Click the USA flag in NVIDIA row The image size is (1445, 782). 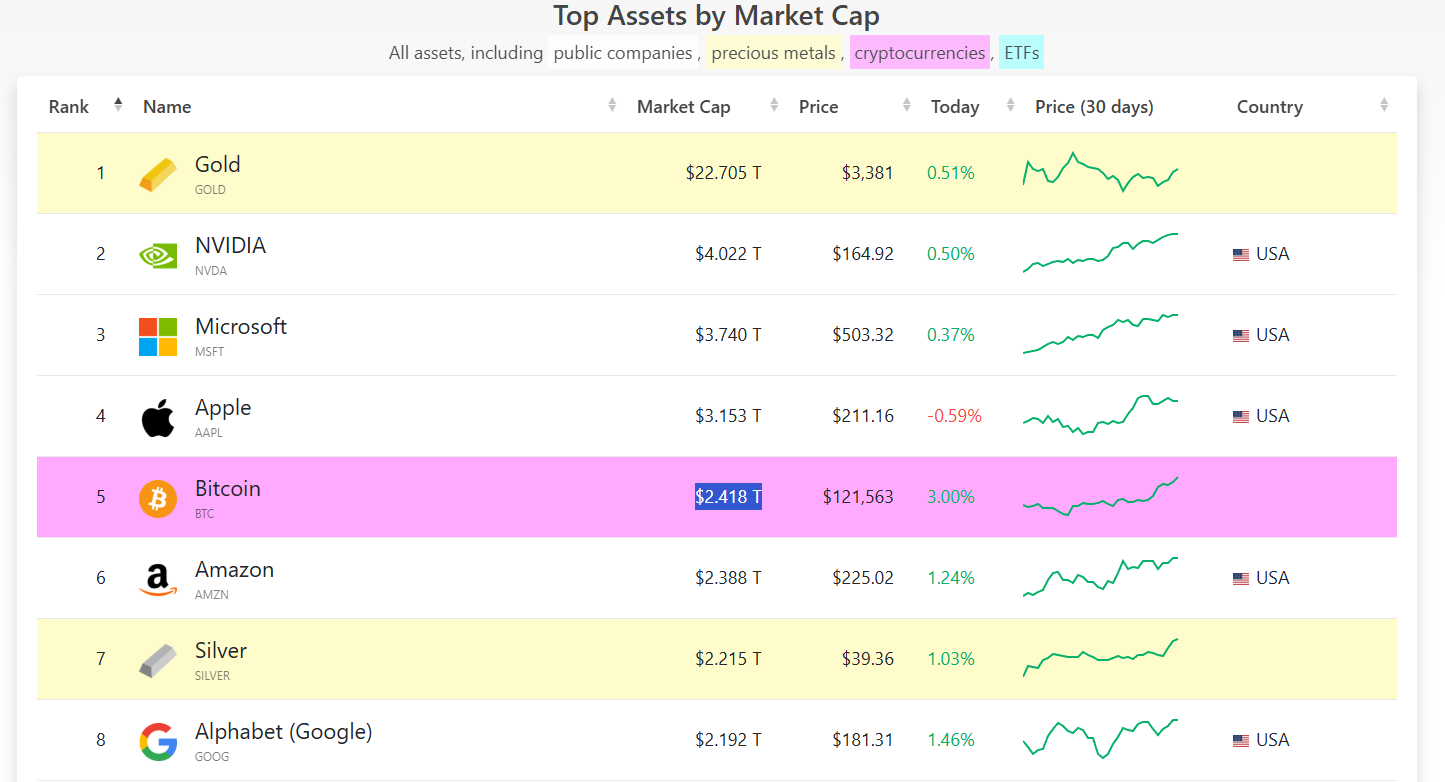[x=1241, y=255]
